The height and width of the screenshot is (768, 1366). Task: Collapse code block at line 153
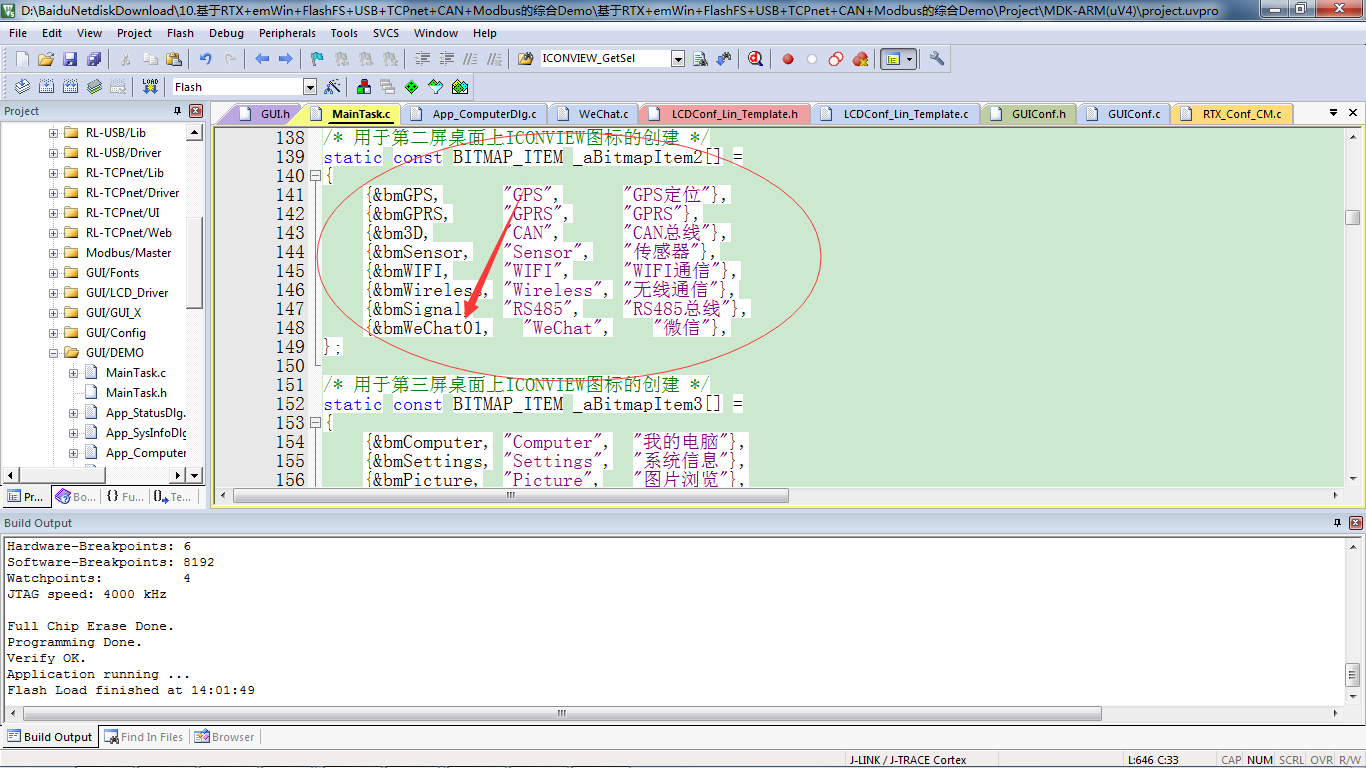(x=315, y=423)
